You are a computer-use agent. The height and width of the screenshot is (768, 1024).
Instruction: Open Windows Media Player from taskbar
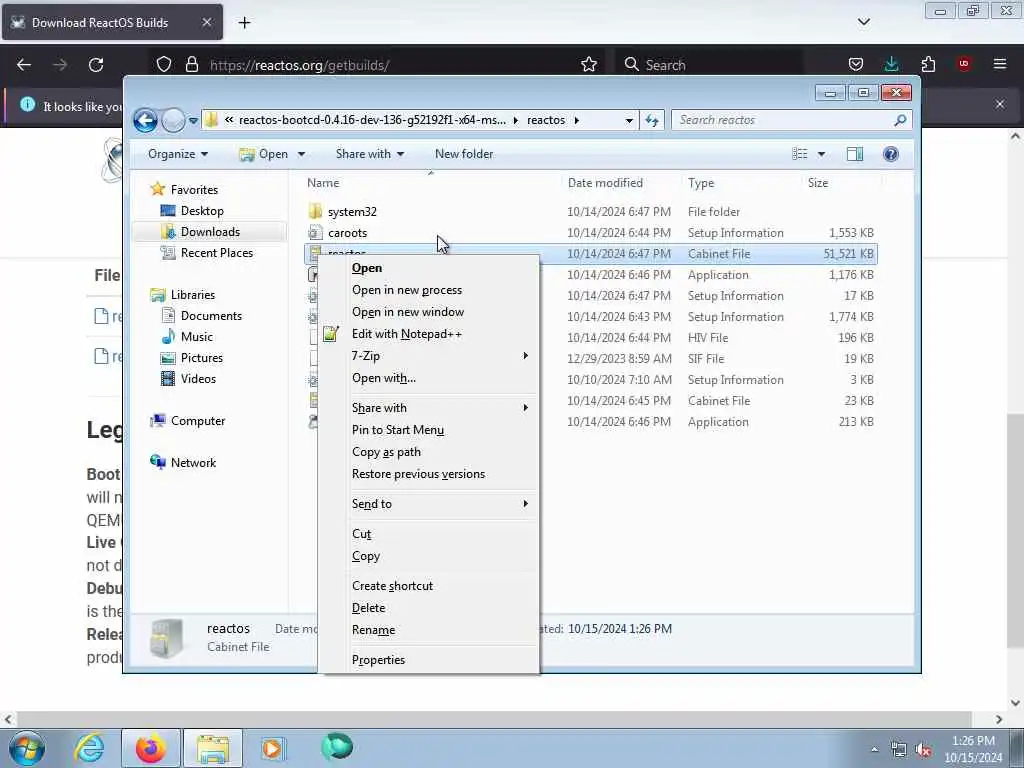click(272, 748)
